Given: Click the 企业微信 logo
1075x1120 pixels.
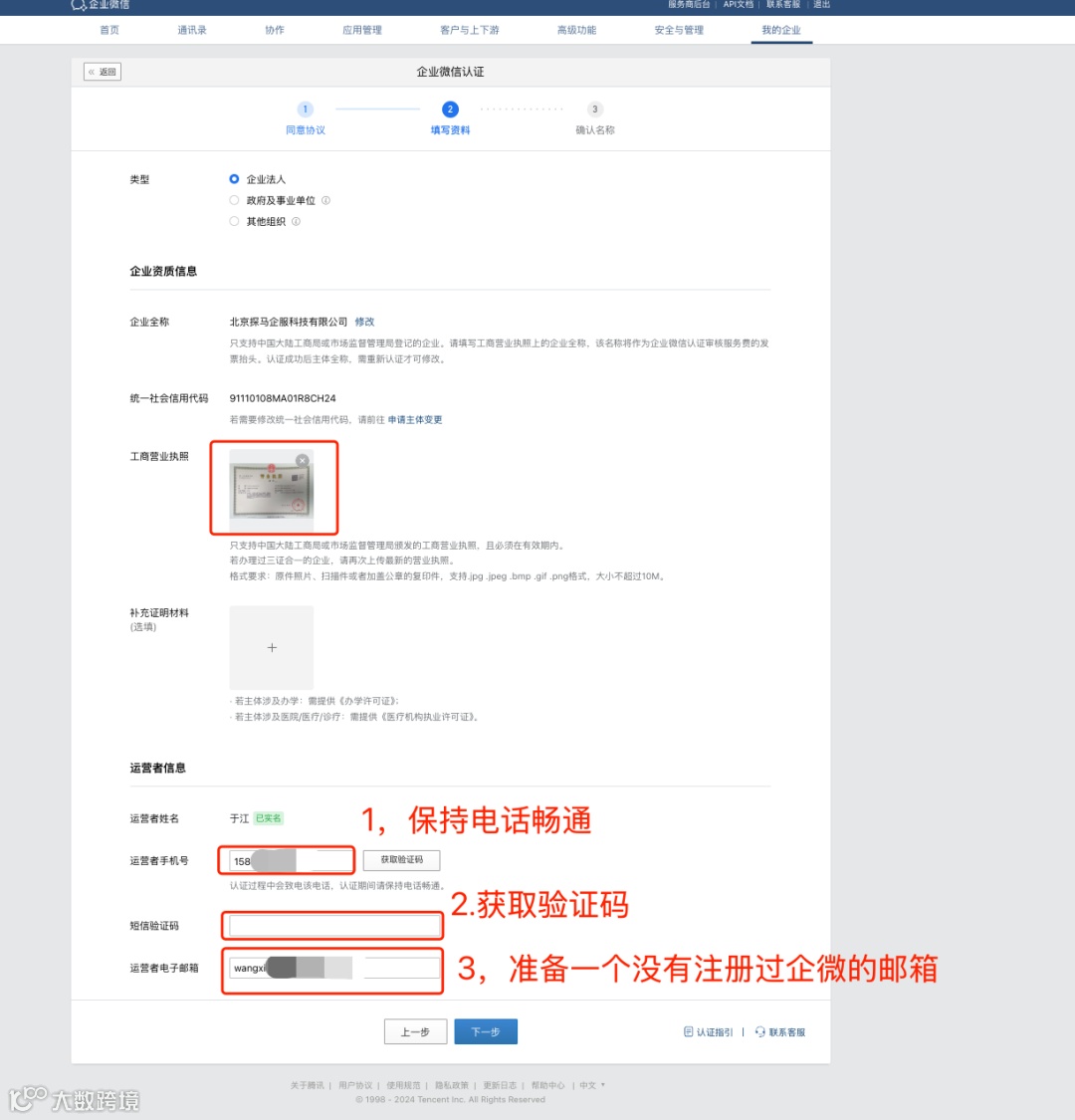Looking at the screenshot, I should [101, 5].
